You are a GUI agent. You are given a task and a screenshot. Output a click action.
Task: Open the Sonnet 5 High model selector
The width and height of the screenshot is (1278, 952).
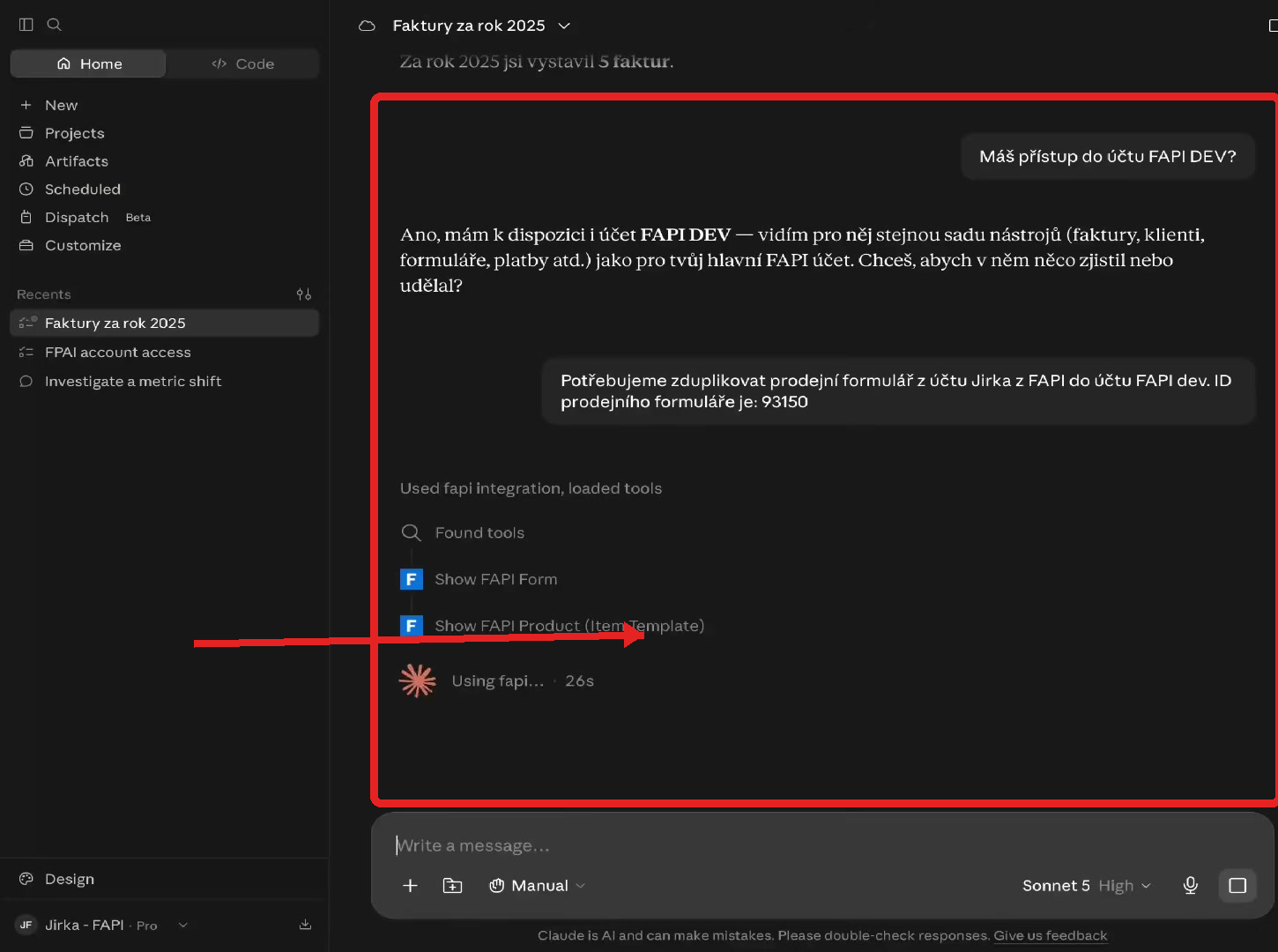pyautogui.click(x=1087, y=886)
